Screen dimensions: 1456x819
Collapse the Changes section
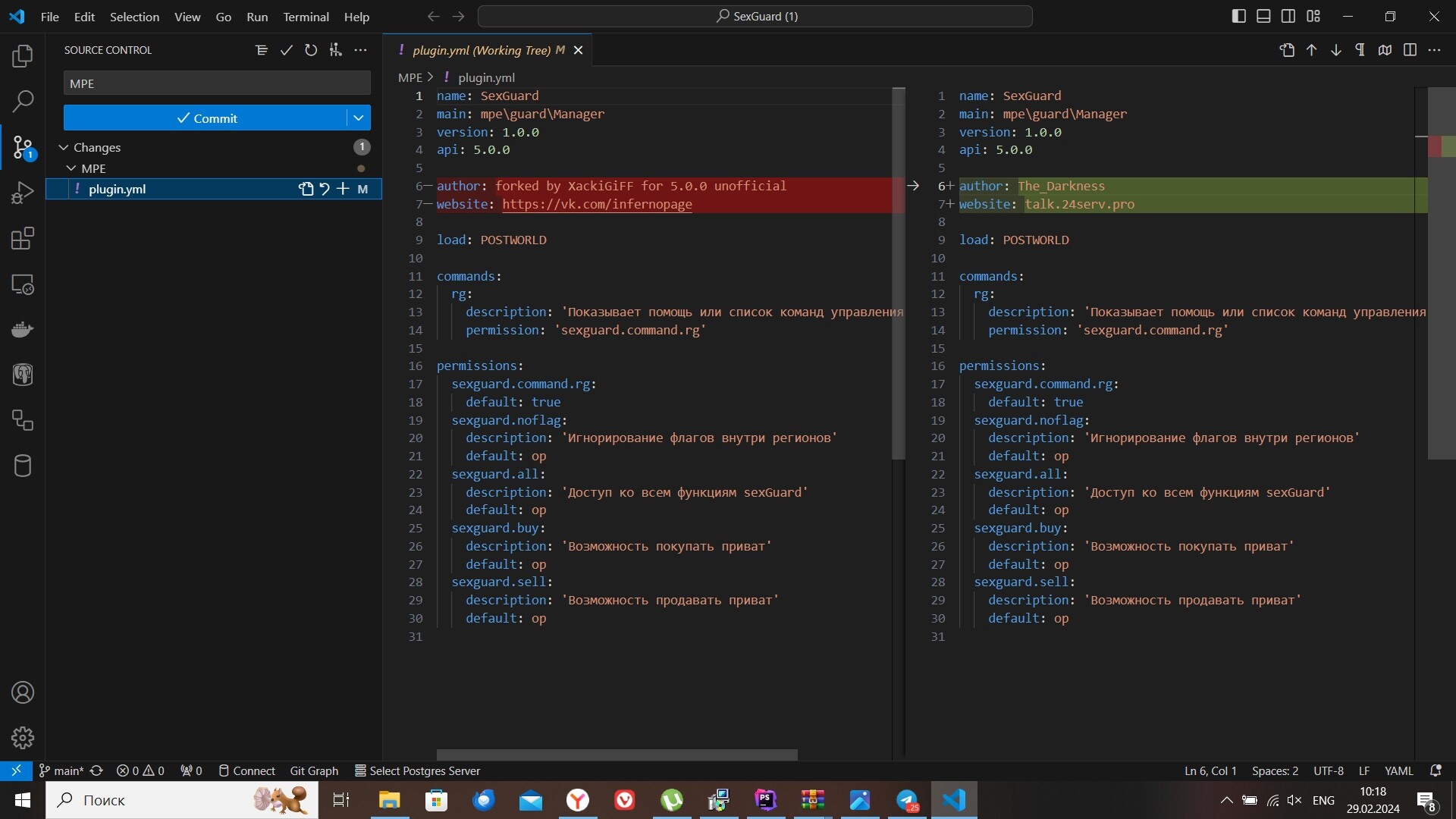64,147
